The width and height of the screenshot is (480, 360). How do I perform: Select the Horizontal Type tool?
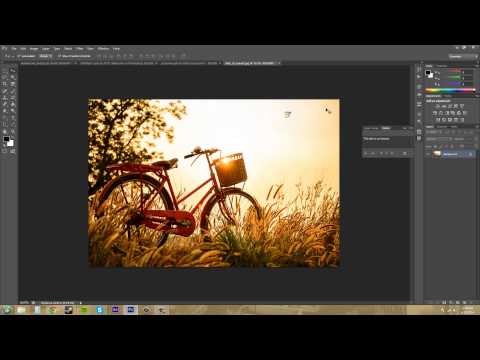pyautogui.click(x=13, y=117)
